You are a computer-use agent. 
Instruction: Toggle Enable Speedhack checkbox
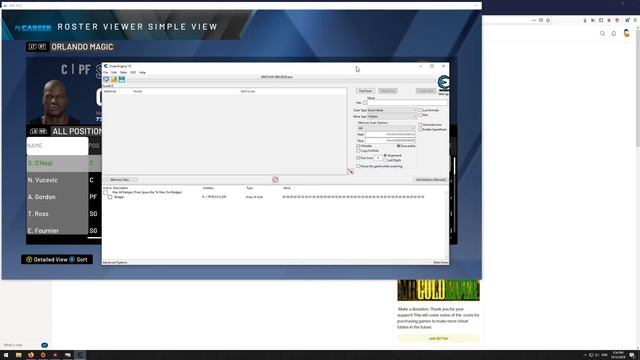pyautogui.click(x=420, y=129)
